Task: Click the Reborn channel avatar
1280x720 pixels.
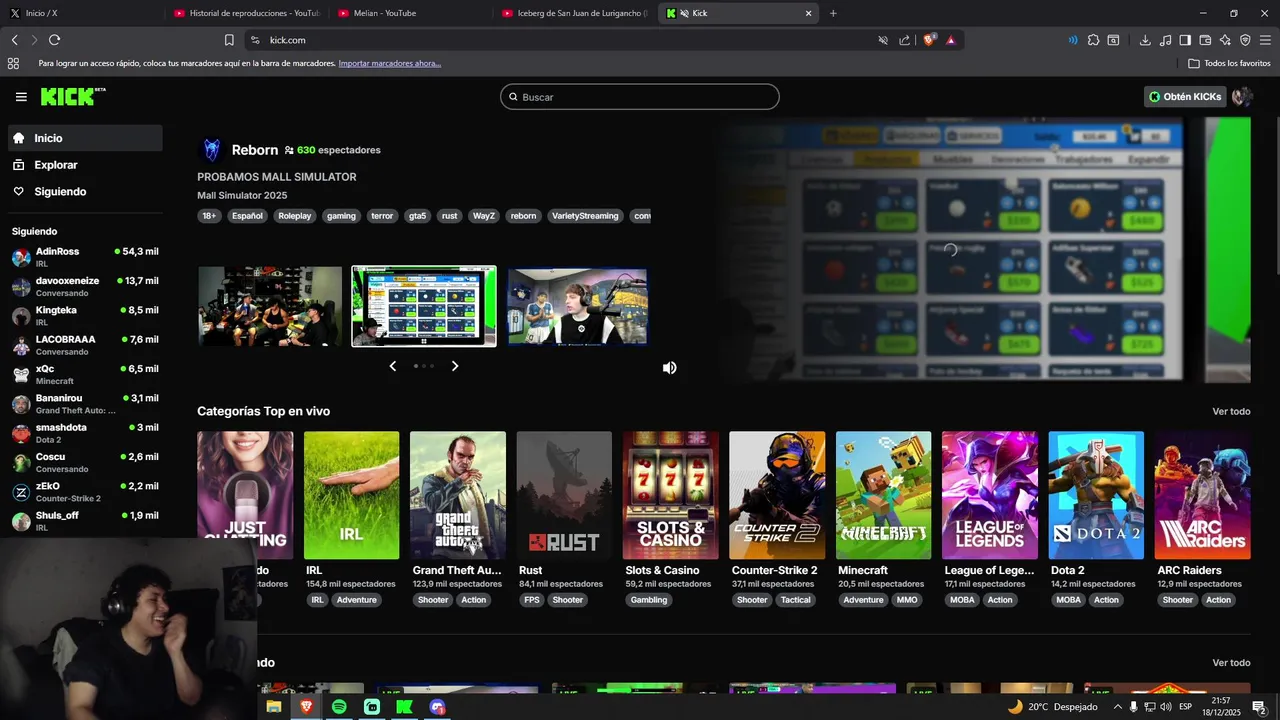Action: (211, 150)
